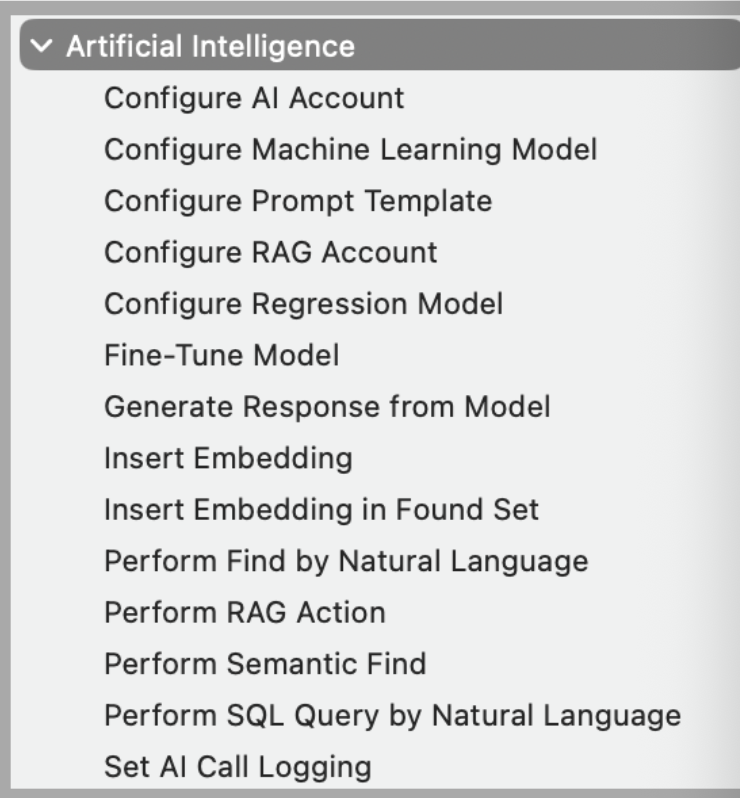740x798 pixels.
Task: Click the word Model in Fine-Tune Model
Action: 296,355
